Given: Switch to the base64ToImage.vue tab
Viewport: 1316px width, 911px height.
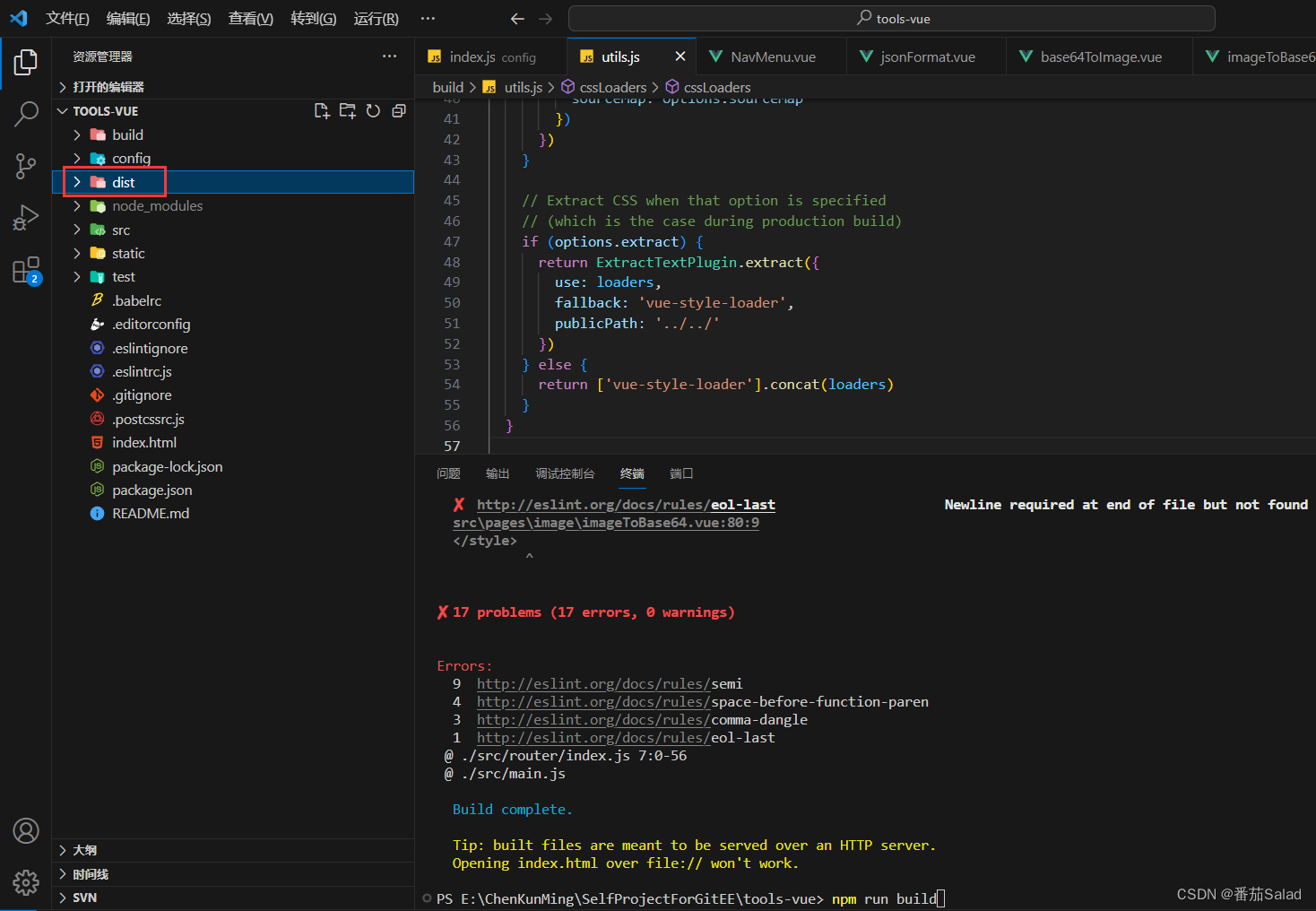Looking at the screenshot, I should 1100,56.
